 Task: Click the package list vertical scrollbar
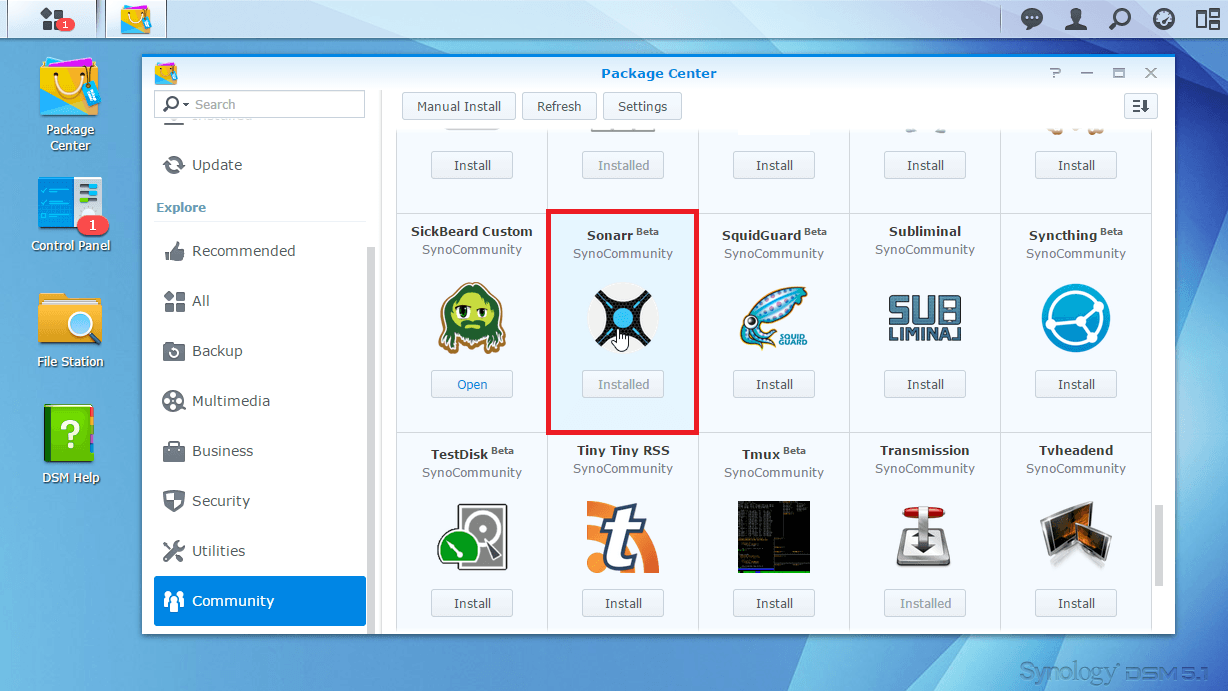pos(1159,545)
